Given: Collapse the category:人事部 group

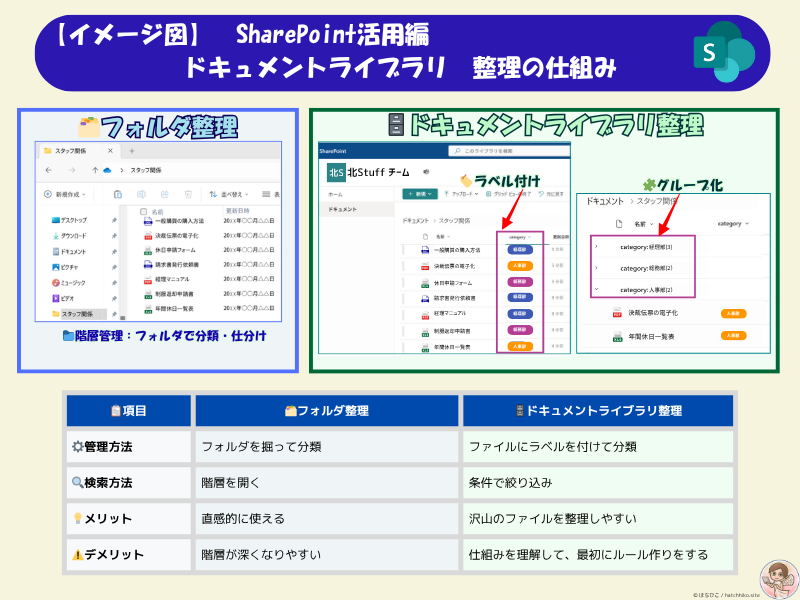Looking at the screenshot, I should pos(597,290).
